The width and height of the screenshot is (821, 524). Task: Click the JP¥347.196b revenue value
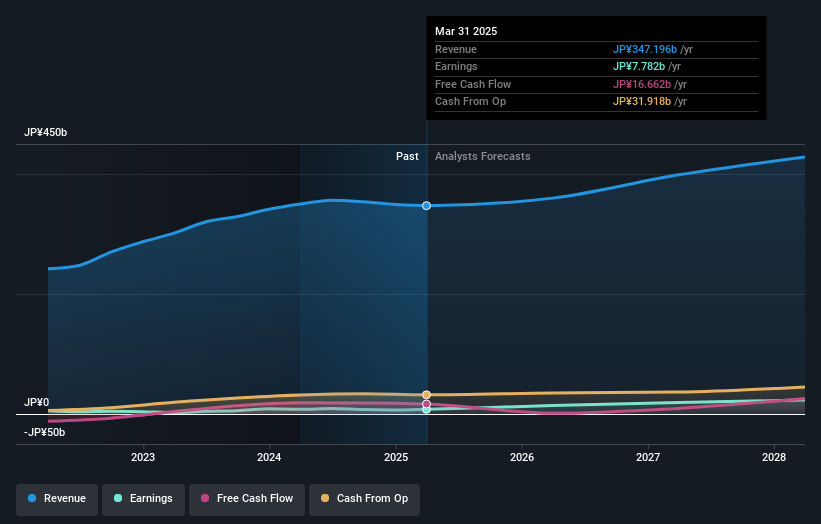645,49
